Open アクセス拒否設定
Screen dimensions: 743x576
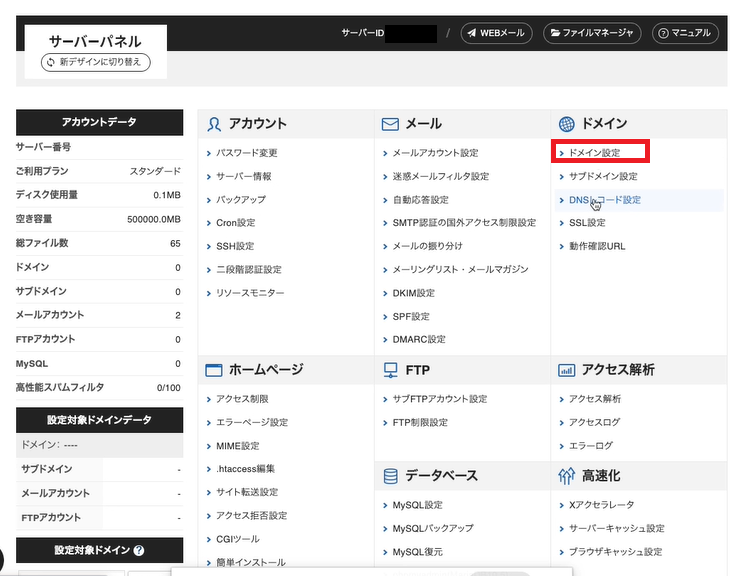click(252, 515)
